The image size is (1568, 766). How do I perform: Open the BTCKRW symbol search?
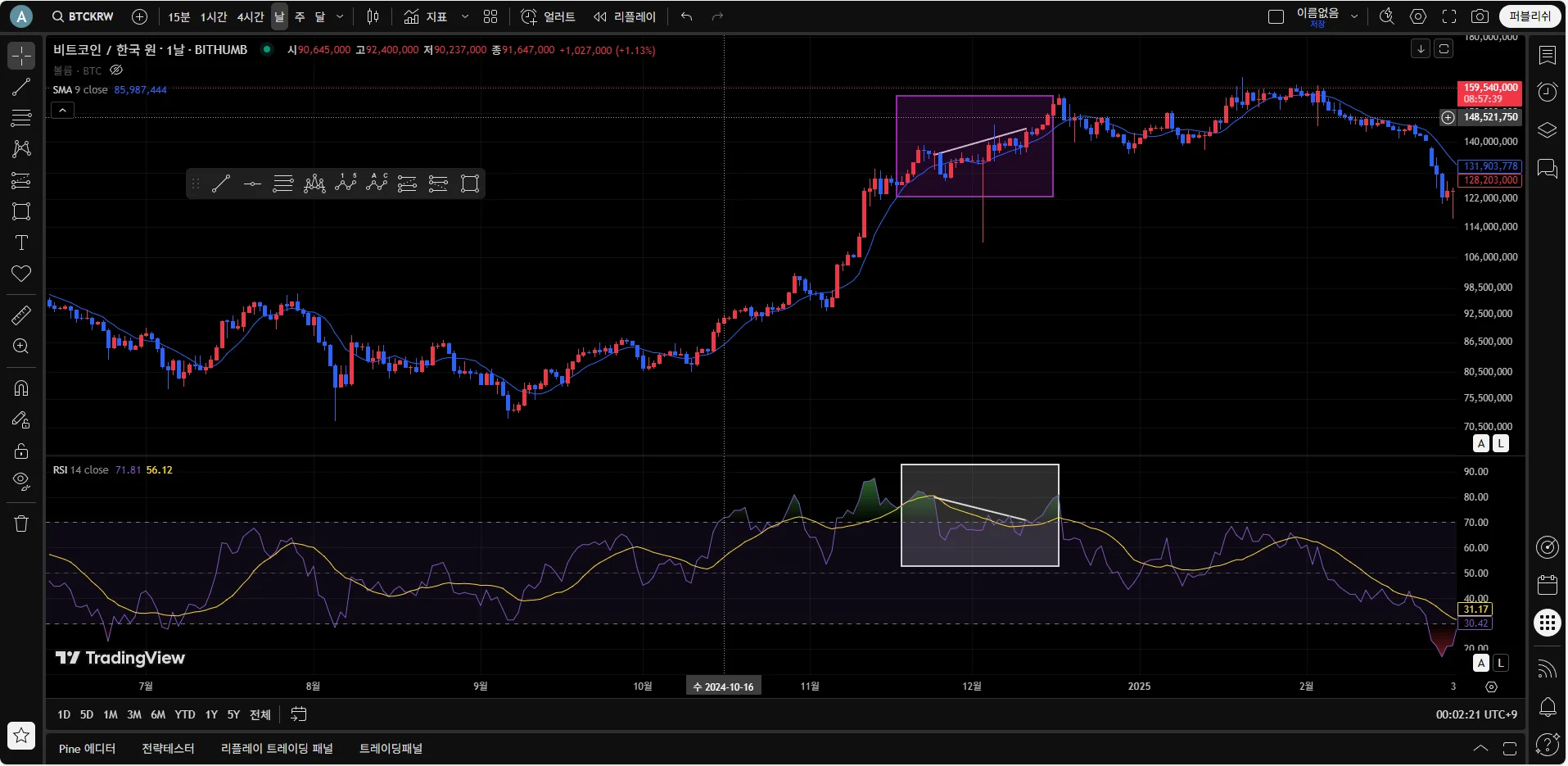point(83,16)
